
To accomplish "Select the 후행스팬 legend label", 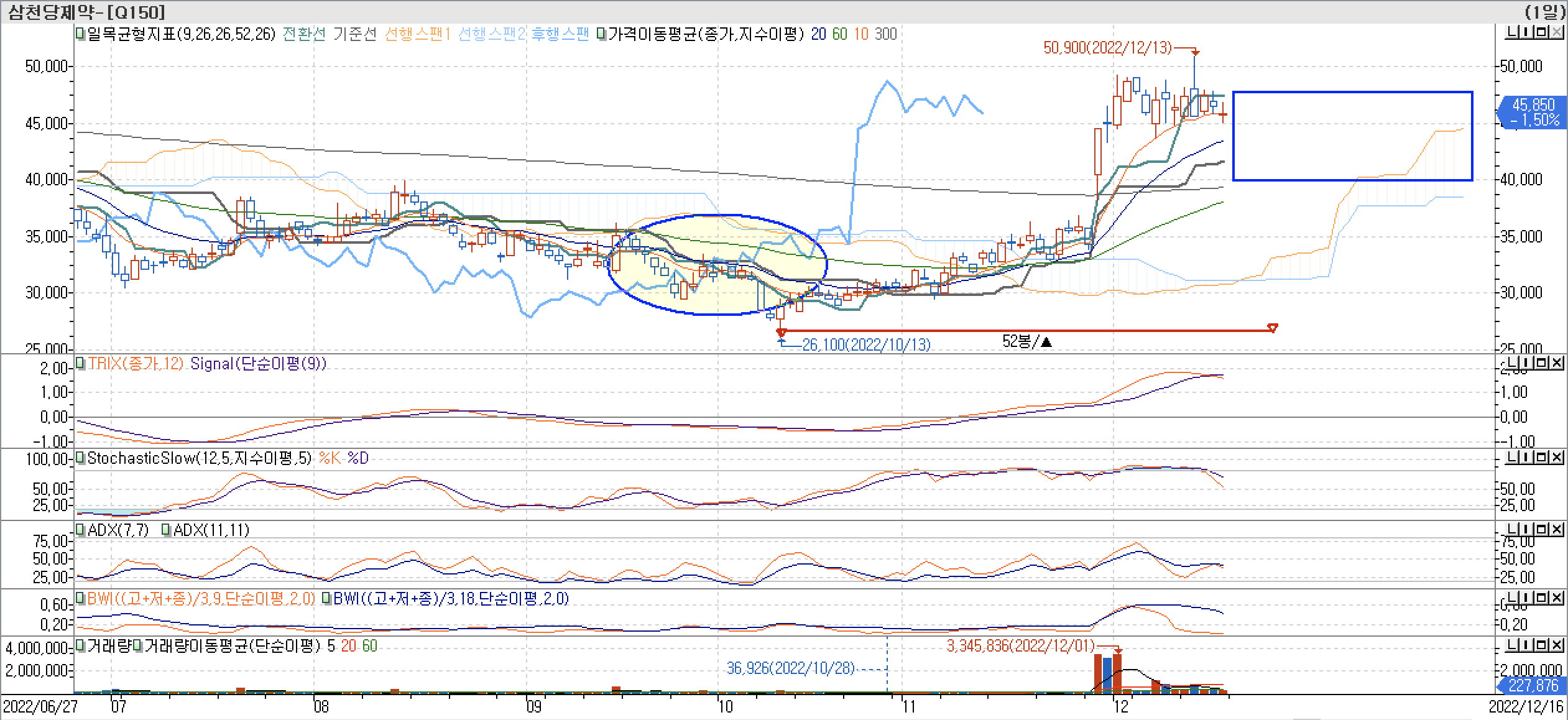I will tap(560, 34).
